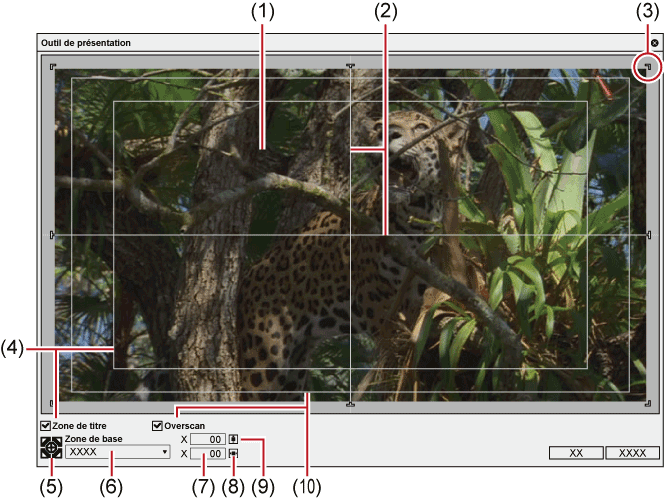The height and width of the screenshot is (500, 664).
Task: Close the Outil de présentation window
Action: tap(655, 43)
